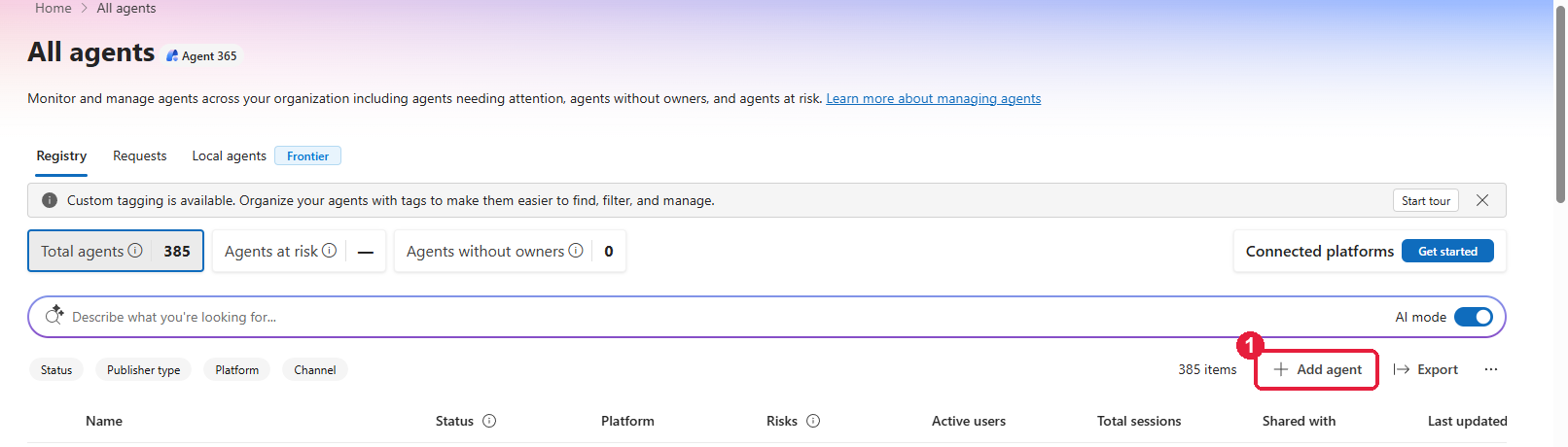Screen dimensions: 1568x447
Task: Select the Total agents summary card
Action: [x=116, y=251]
